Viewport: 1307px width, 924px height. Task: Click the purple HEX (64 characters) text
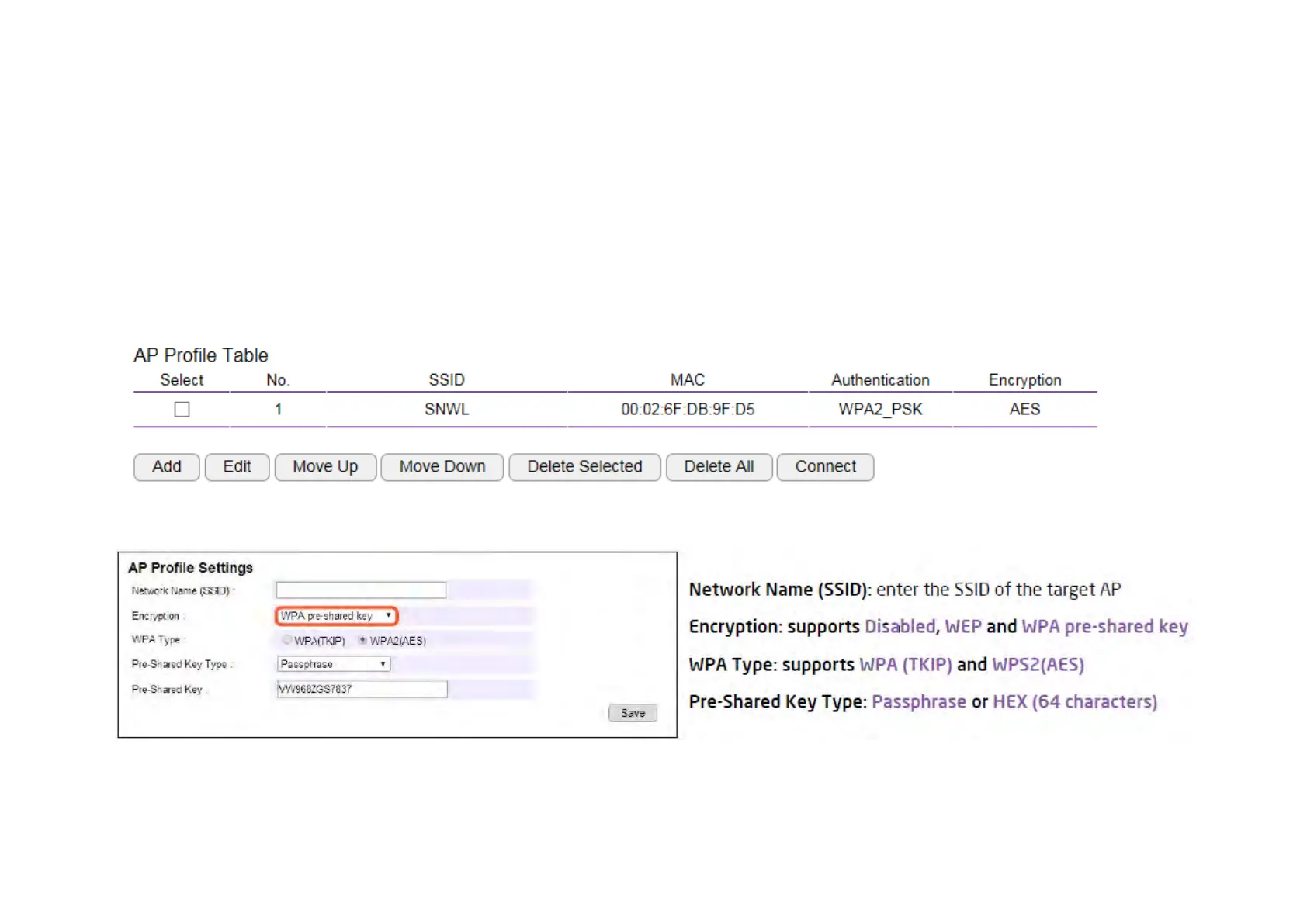(x=1075, y=702)
